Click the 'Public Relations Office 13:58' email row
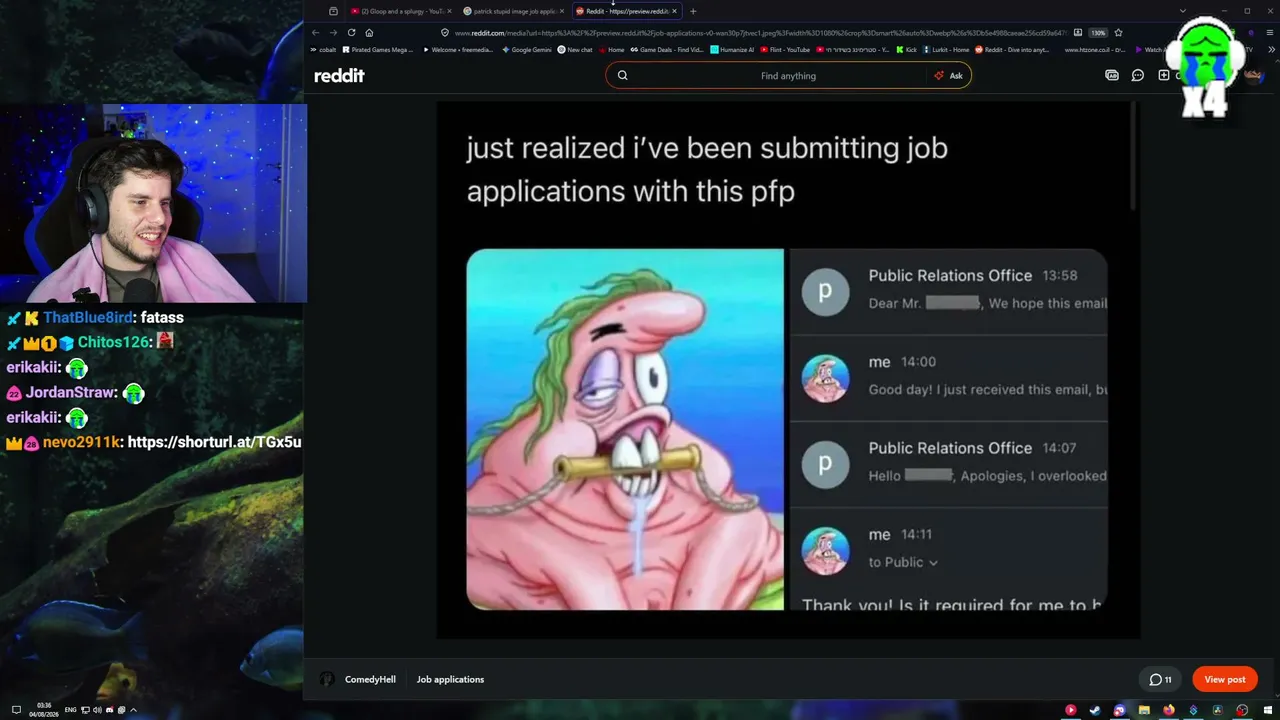This screenshot has height=720, width=1280. [x=949, y=290]
